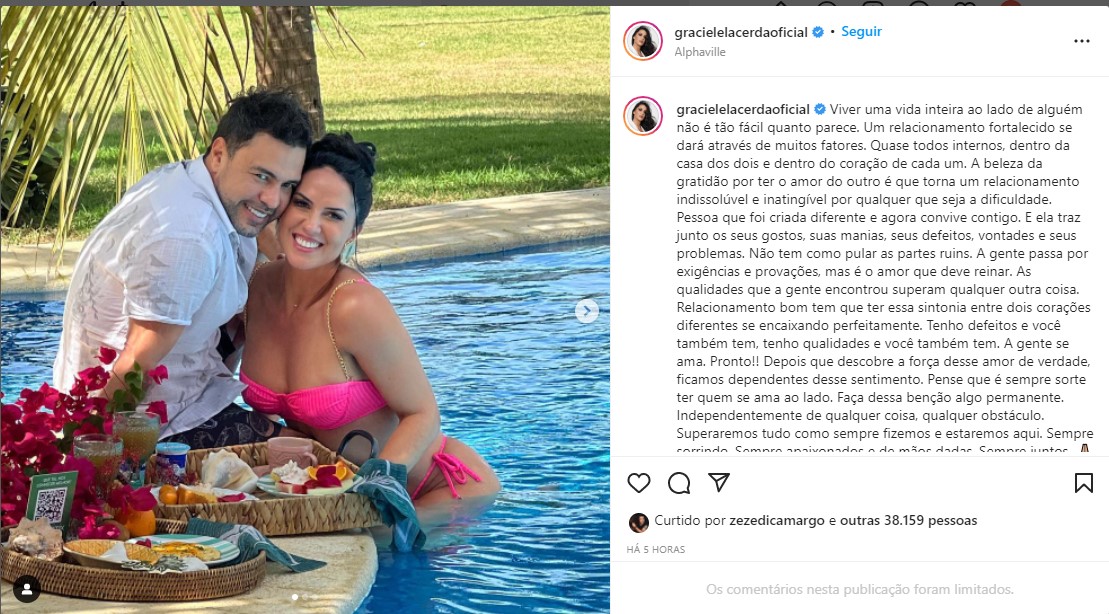Screen dimensions: 1109x614
Task: Open comments via the speech bubble icon
Action: click(679, 482)
